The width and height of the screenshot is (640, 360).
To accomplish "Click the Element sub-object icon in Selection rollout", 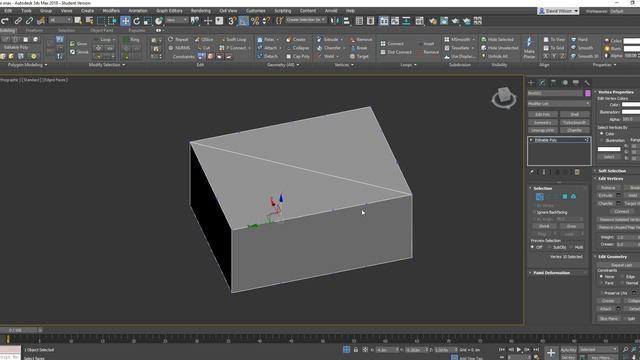I will pos(573,197).
